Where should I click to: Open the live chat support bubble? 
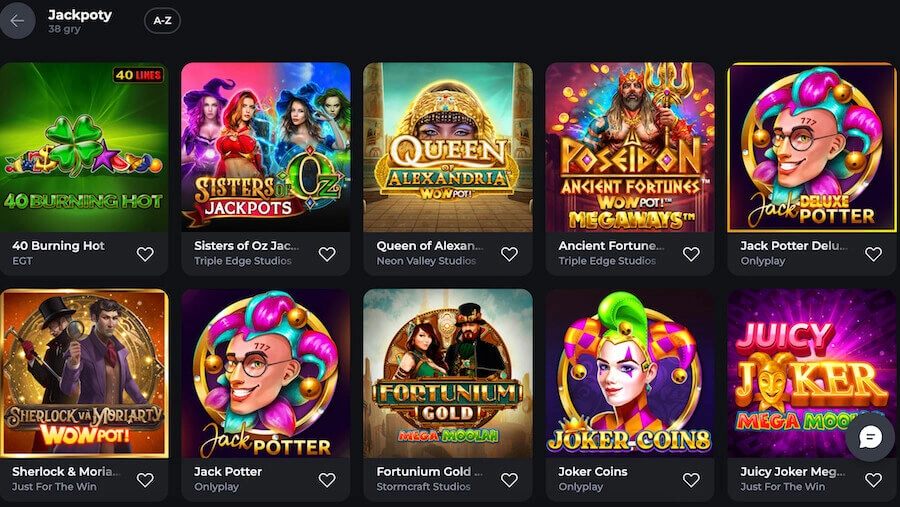coord(869,437)
